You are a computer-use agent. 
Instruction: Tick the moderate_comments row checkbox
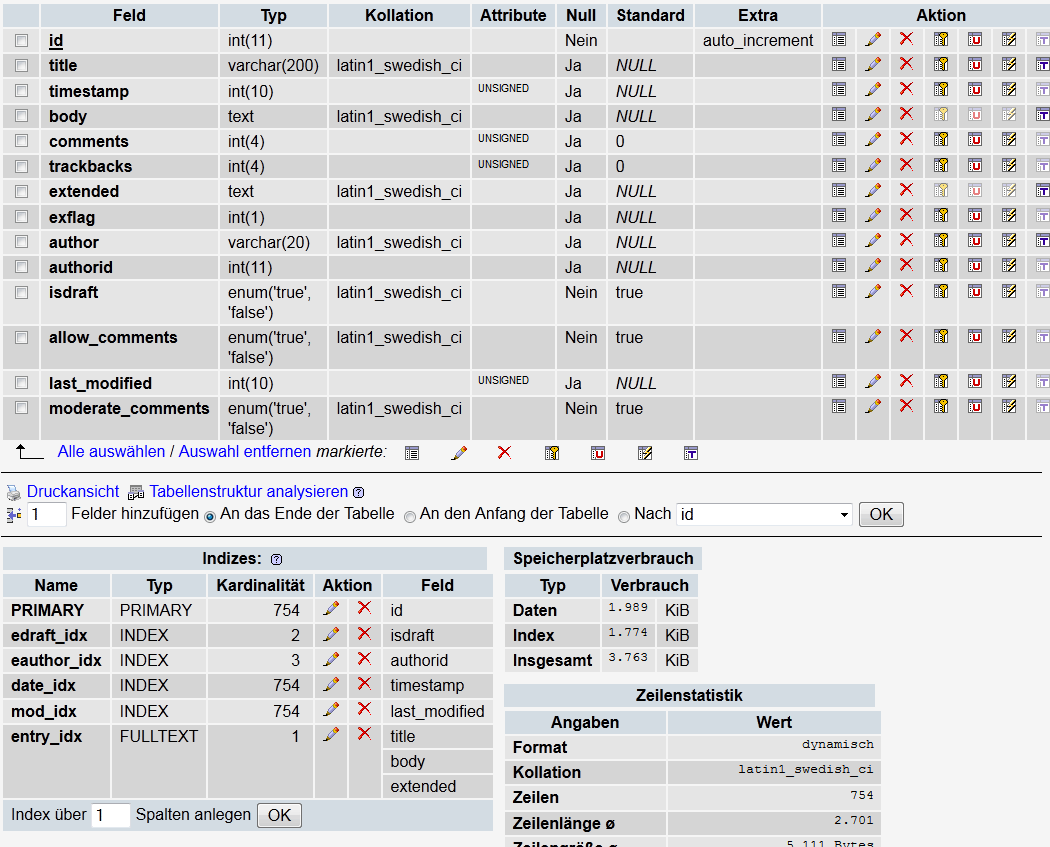pos(22,408)
